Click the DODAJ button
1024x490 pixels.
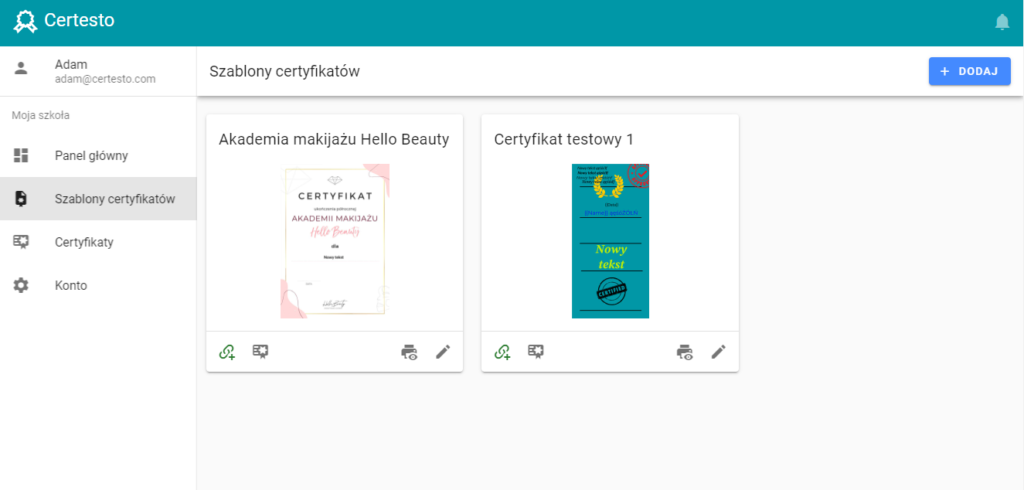(x=970, y=71)
